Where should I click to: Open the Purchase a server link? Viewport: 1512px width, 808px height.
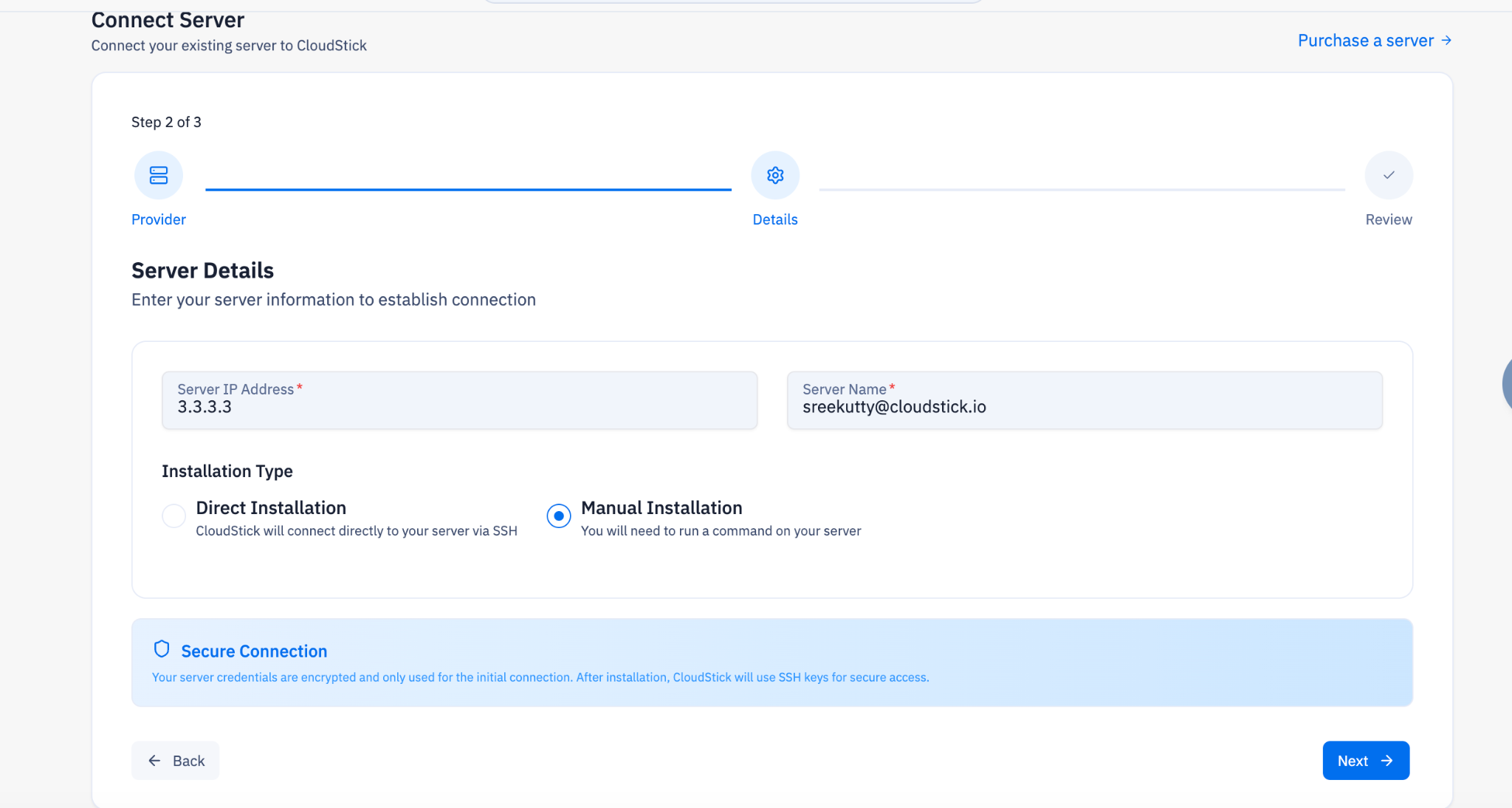[1375, 41]
